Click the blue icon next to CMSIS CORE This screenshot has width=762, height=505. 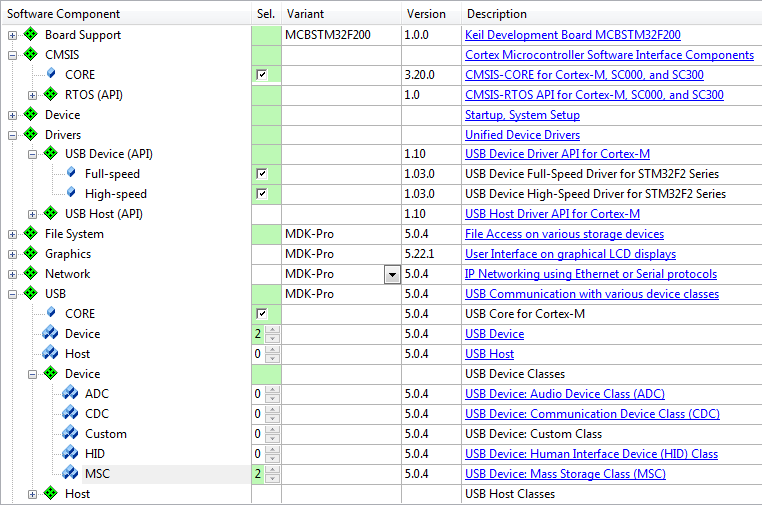[x=51, y=73]
